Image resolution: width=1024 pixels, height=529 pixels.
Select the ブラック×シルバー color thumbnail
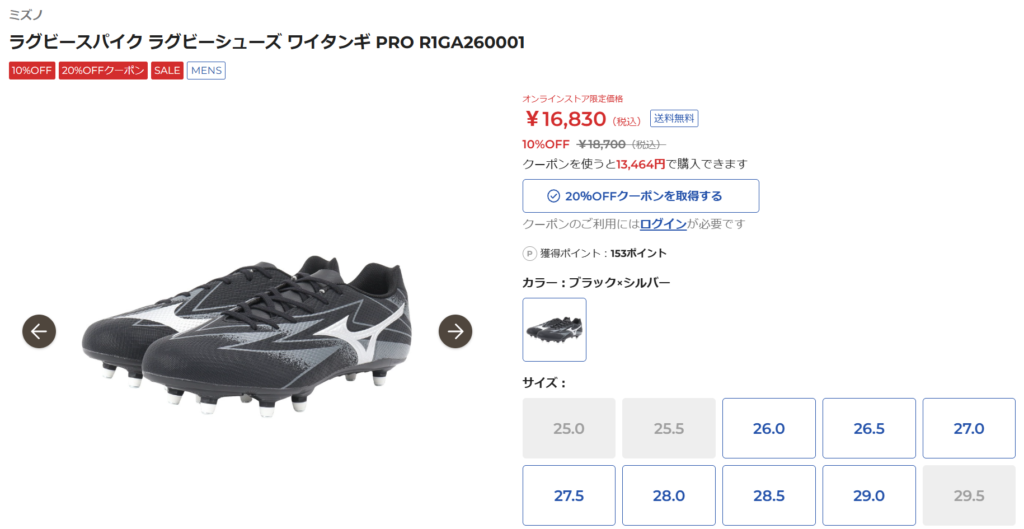tap(554, 330)
